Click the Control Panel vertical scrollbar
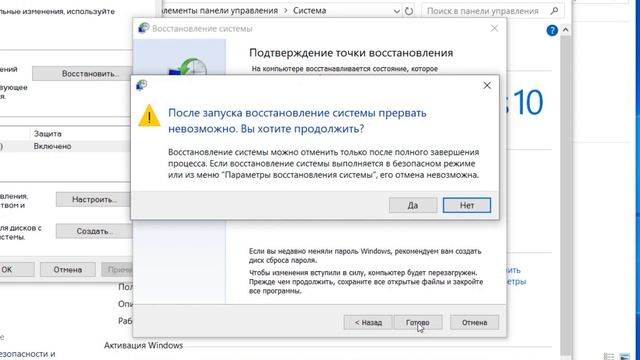 565,195
